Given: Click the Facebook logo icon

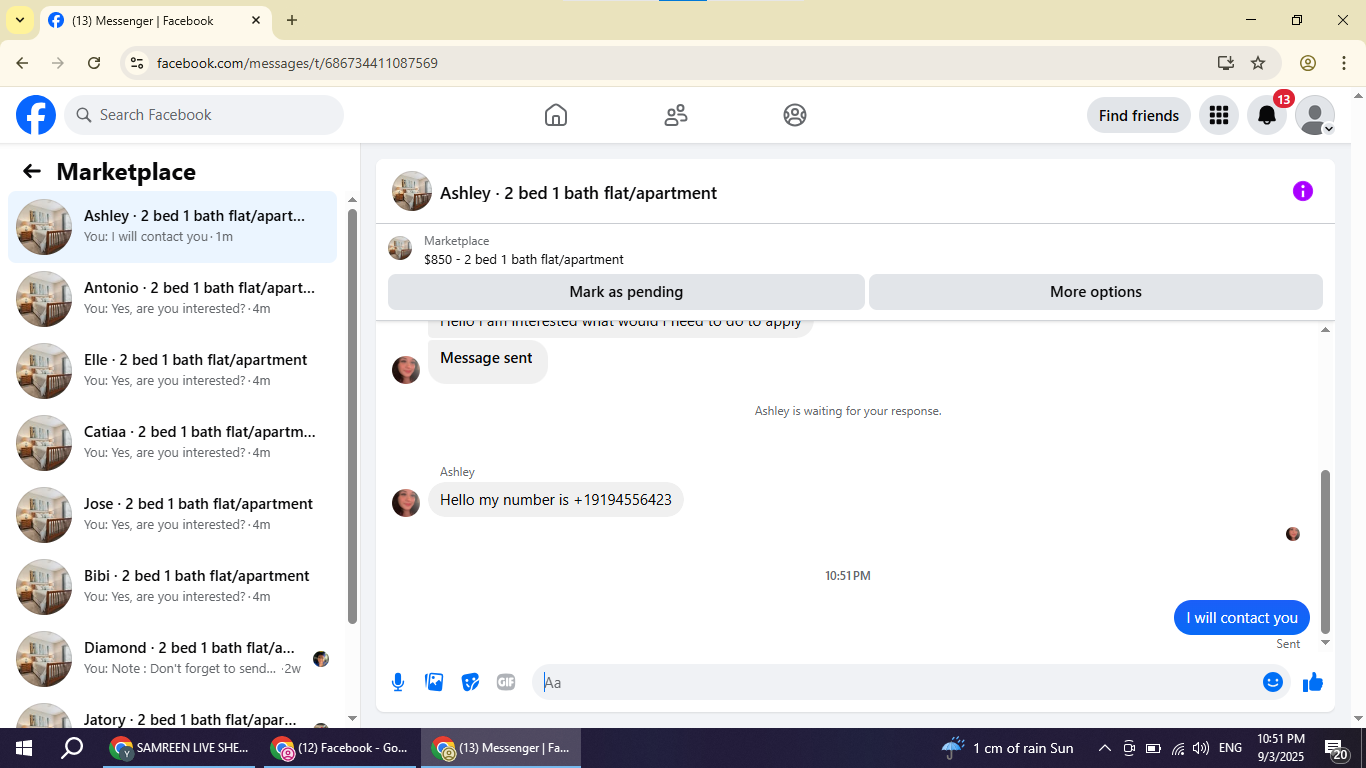Looking at the screenshot, I should pos(36,115).
